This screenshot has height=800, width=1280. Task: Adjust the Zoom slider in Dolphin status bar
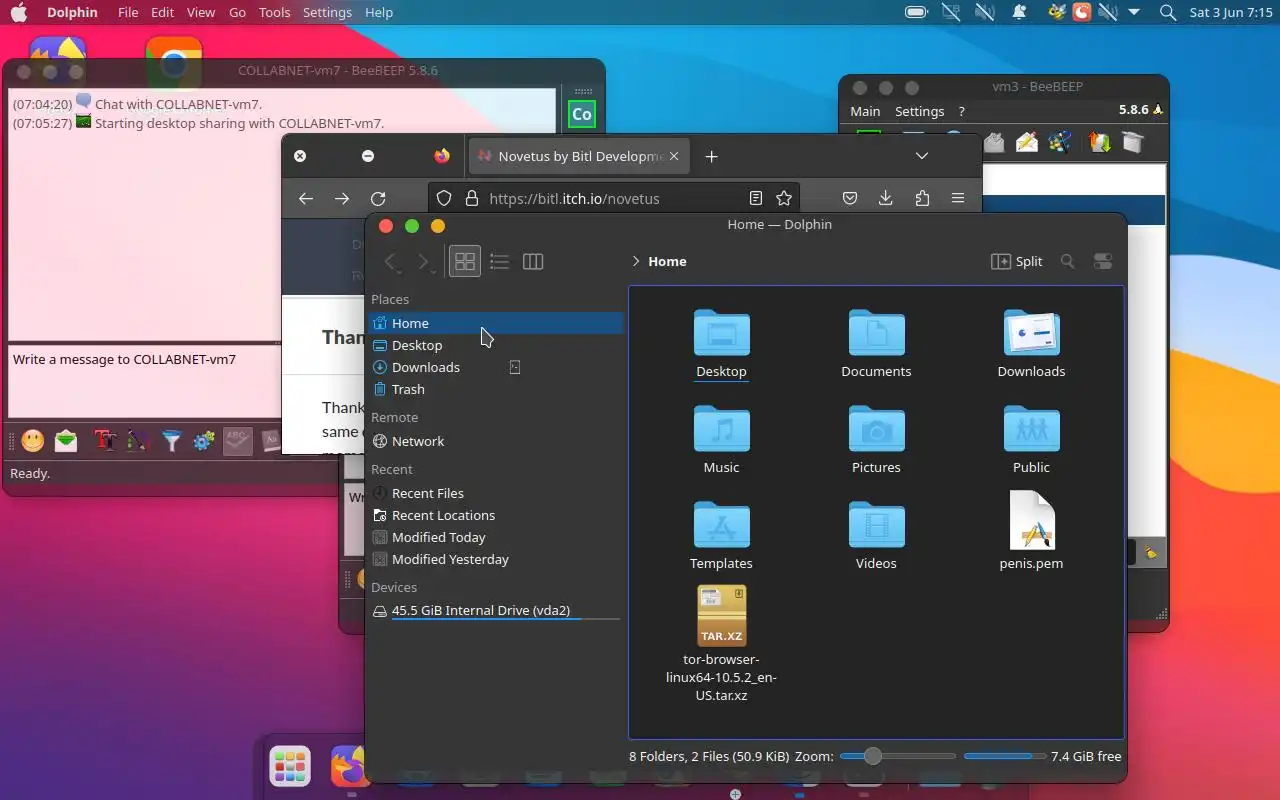tap(897, 756)
